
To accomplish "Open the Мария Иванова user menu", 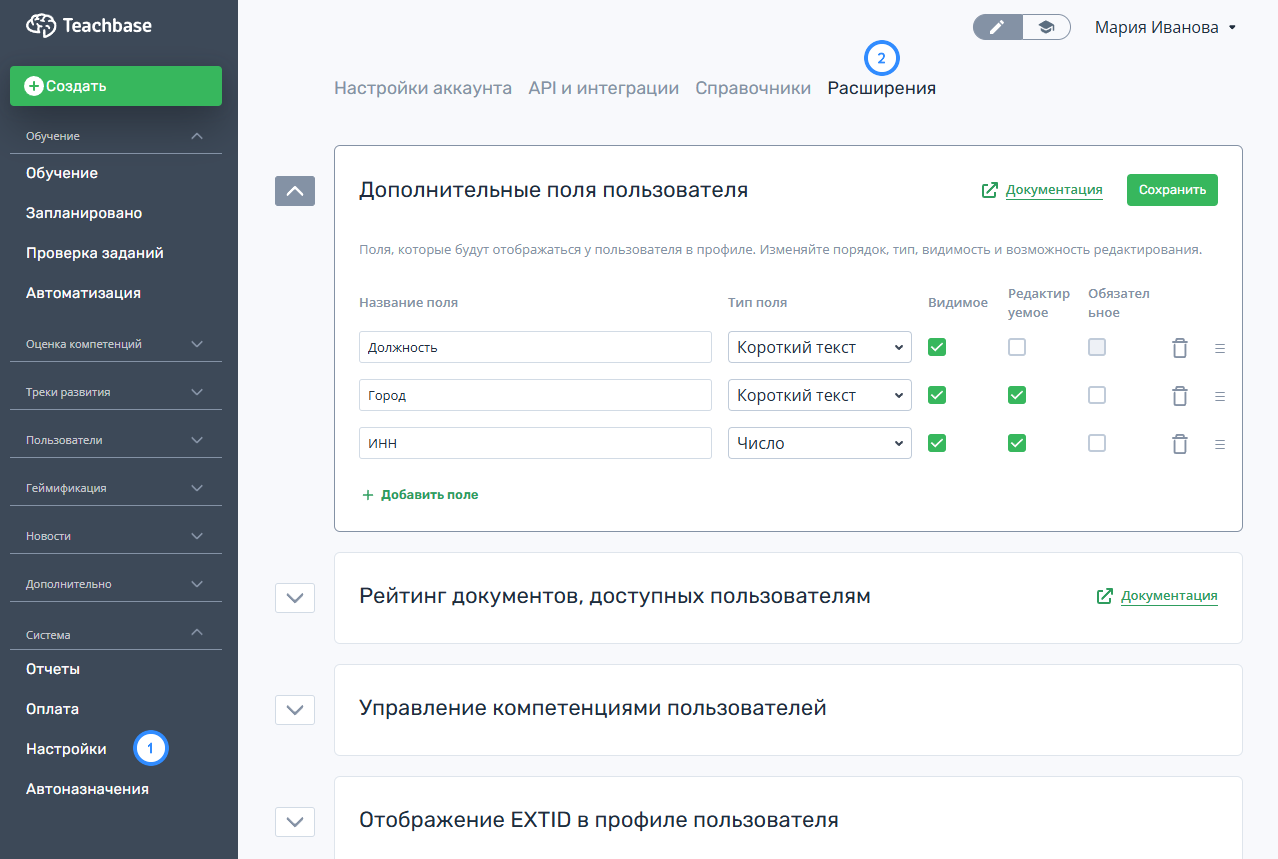I will [1165, 28].
